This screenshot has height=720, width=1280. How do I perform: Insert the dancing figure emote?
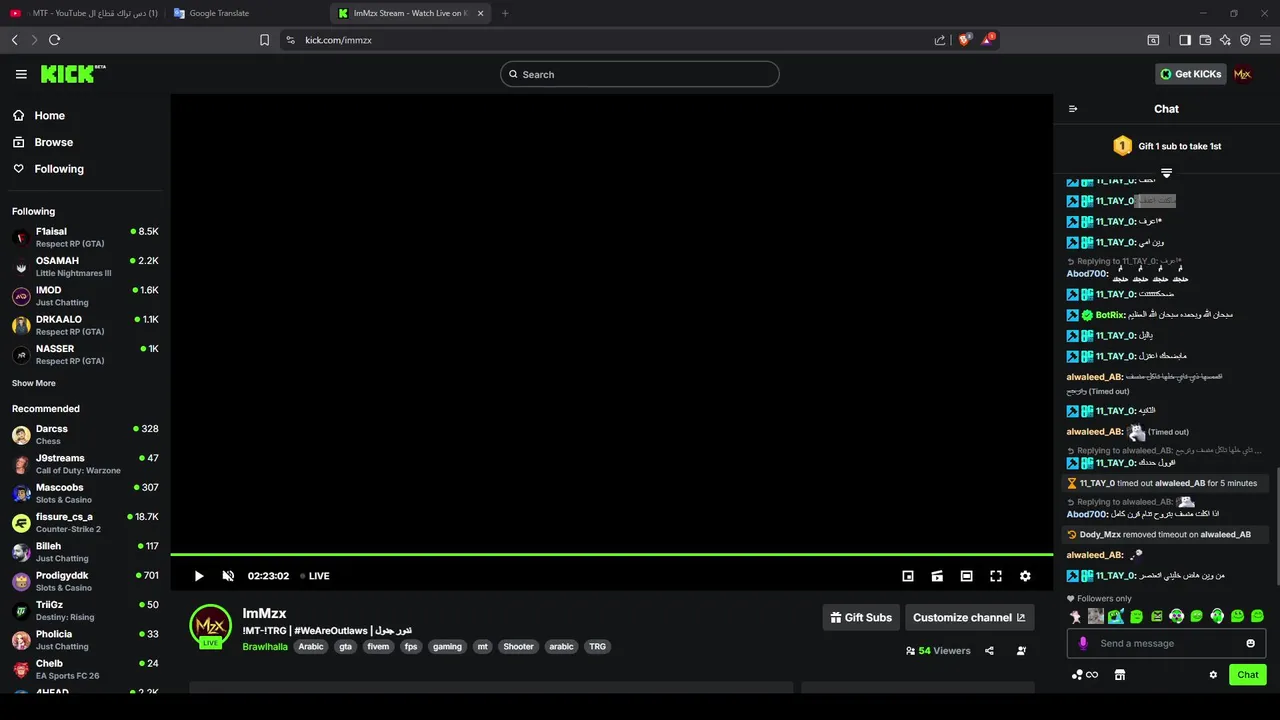[x=1076, y=616]
